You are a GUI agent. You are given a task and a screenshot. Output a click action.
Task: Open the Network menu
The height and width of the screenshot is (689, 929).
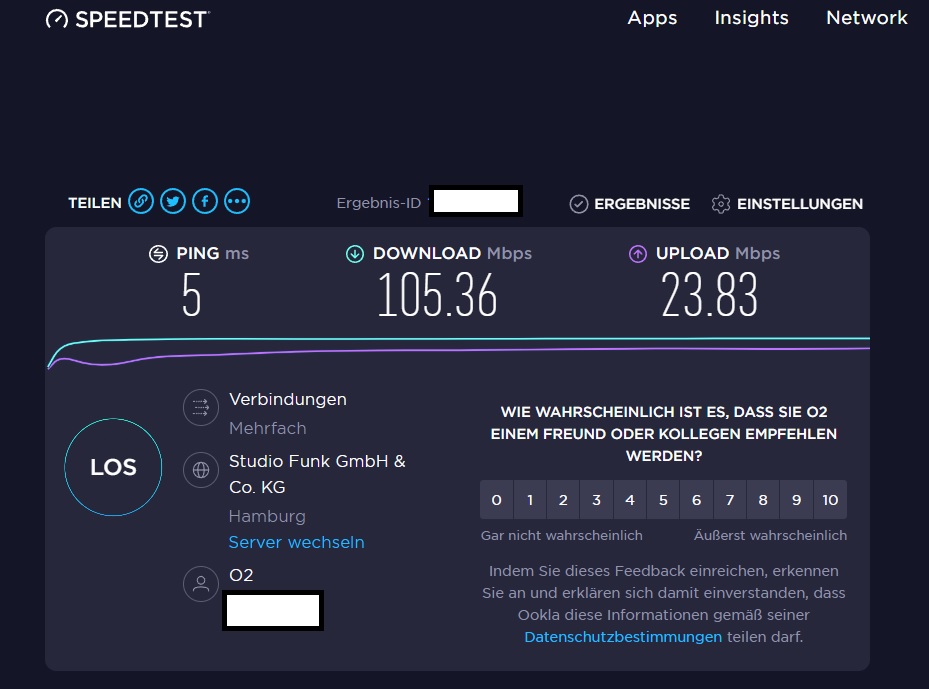(867, 18)
